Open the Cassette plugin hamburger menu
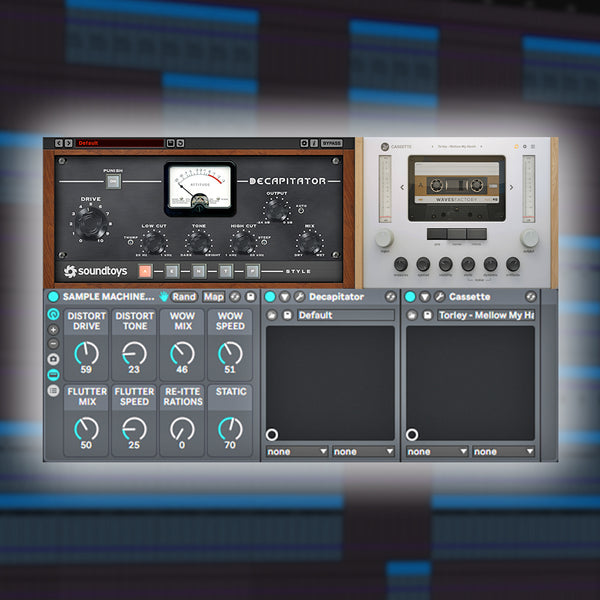This screenshot has width=600, height=600. (x=533, y=147)
